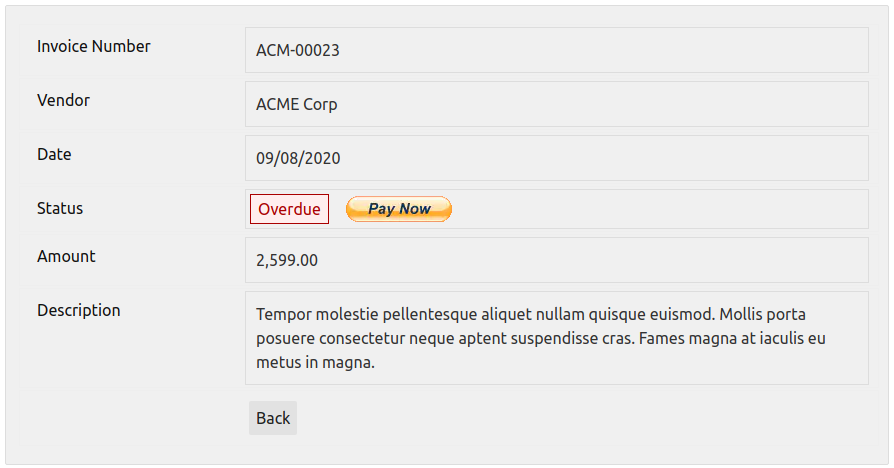The width and height of the screenshot is (894, 468).
Task: Click the Vendor label
Action: (x=63, y=100)
